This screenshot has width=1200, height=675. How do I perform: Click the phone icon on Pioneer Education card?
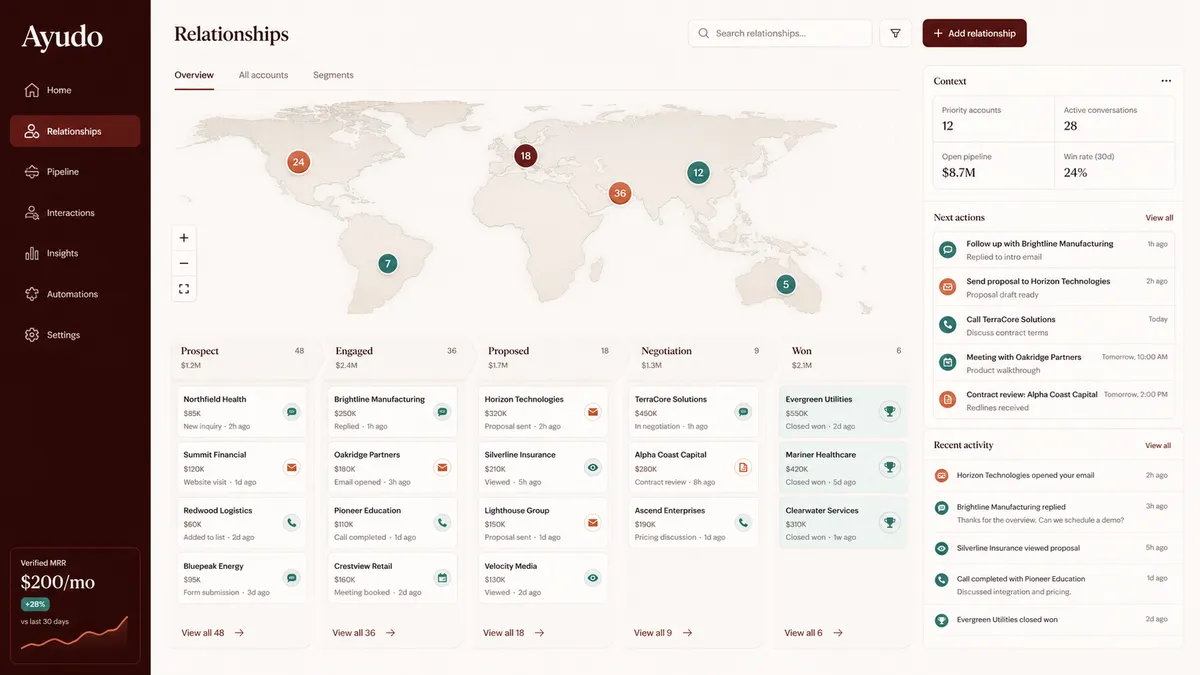click(x=442, y=522)
